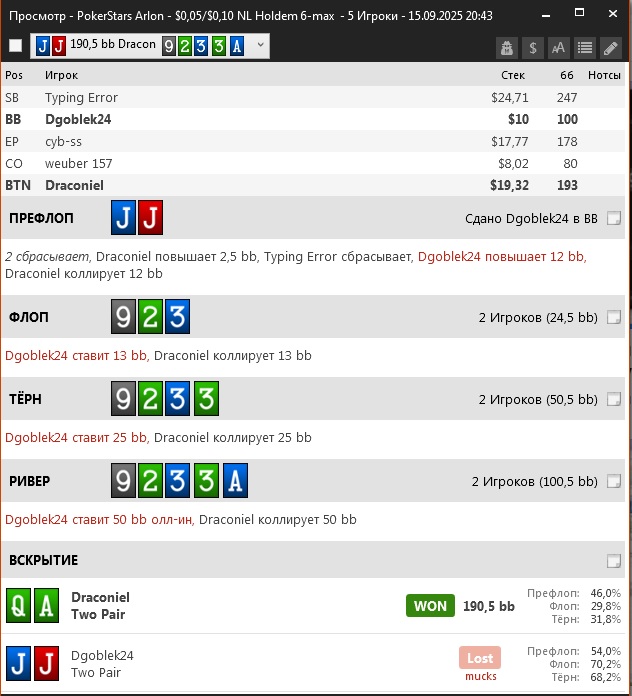Select the turn section checkbox
The height and width of the screenshot is (696, 632).
(614, 400)
